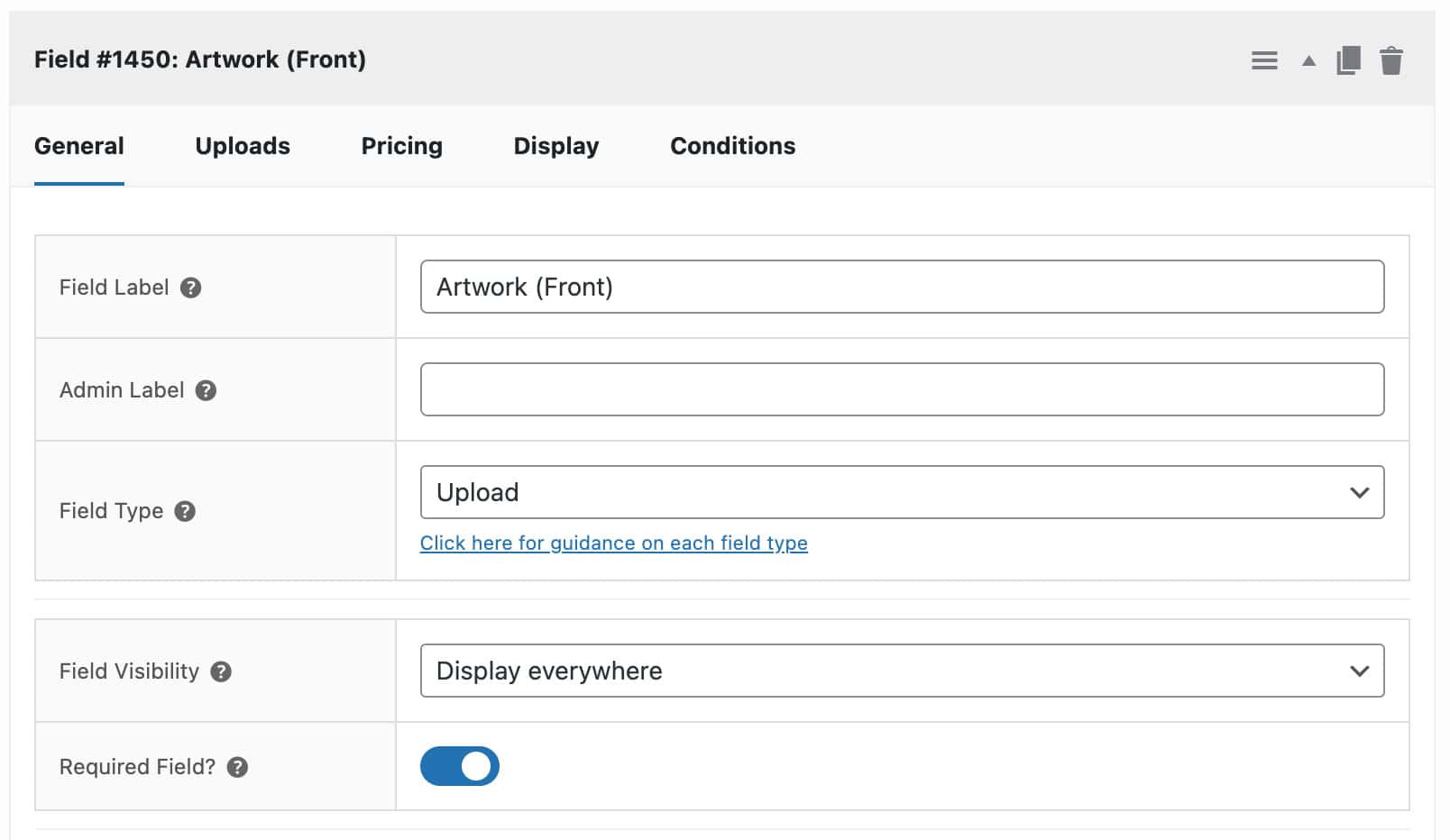Image resolution: width=1450 pixels, height=840 pixels.
Task: Click the duplicate field icon
Action: coord(1347,59)
